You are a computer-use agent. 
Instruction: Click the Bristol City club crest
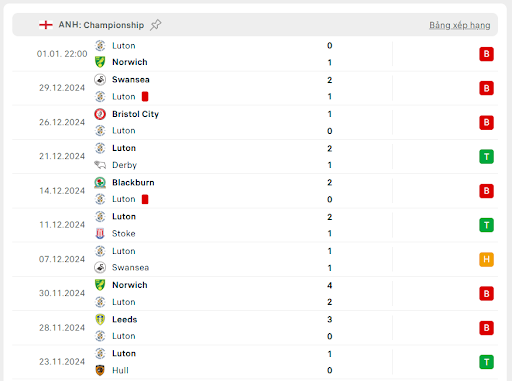100,114
